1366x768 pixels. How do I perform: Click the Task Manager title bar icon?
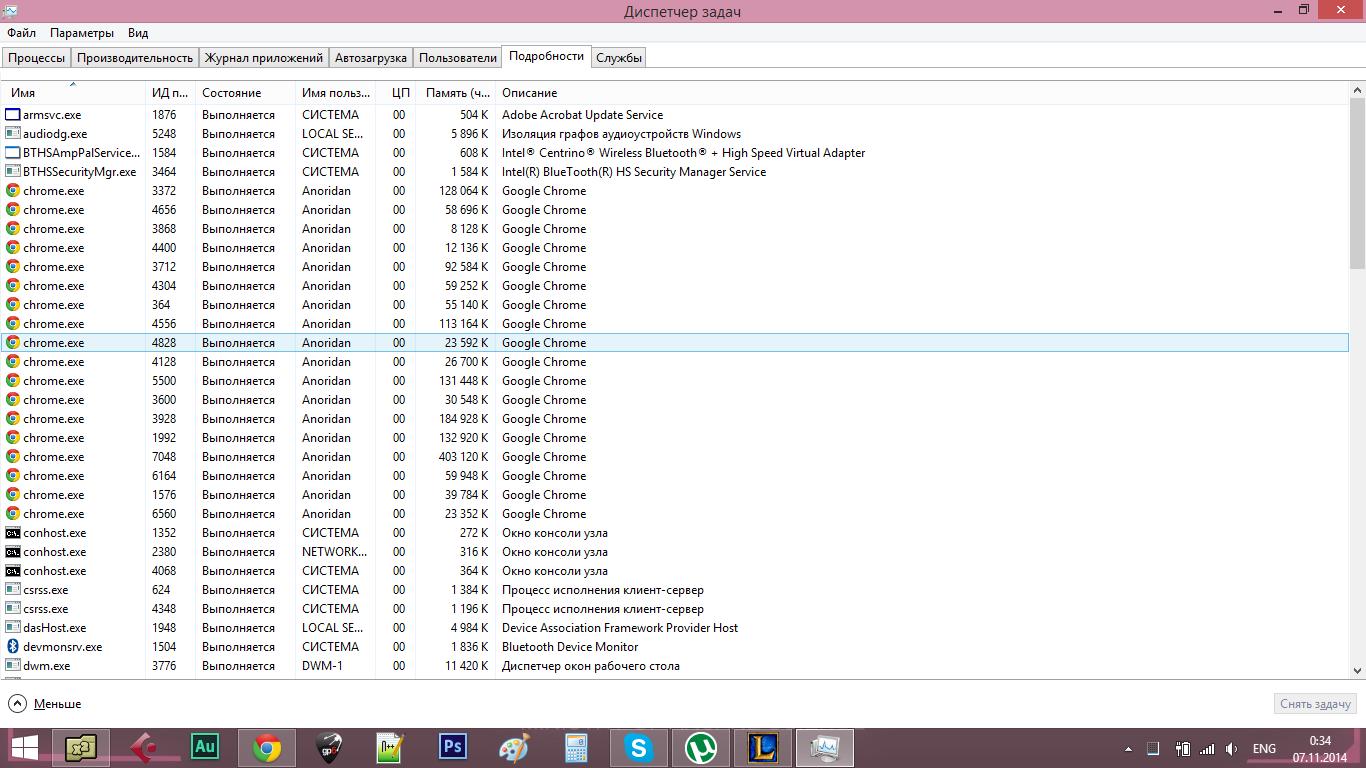[x=9, y=11]
